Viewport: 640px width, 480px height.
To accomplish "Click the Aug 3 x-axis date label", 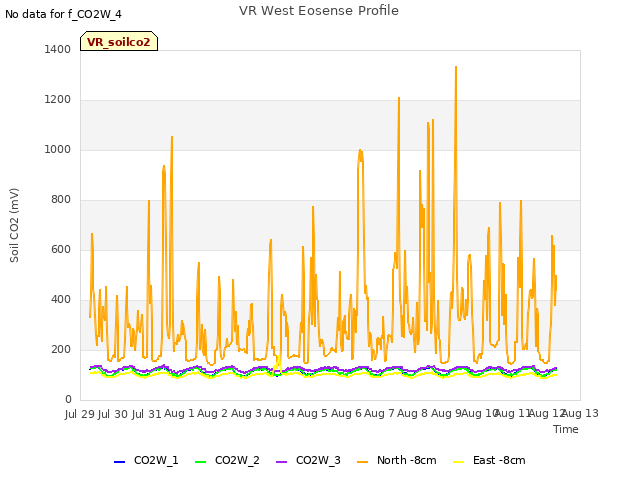I will click(247, 413).
